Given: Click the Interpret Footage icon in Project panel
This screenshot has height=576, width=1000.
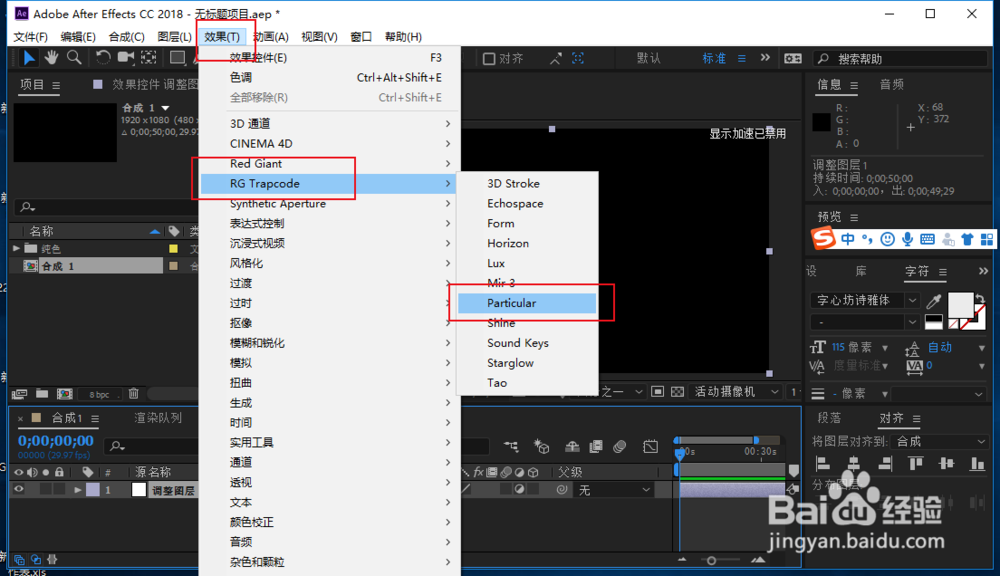Looking at the screenshot, I should point(19,394).
